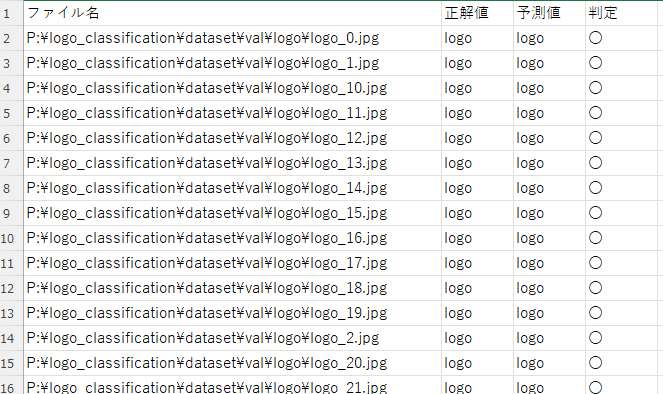Select the 判定 header cell

(621, 13)
